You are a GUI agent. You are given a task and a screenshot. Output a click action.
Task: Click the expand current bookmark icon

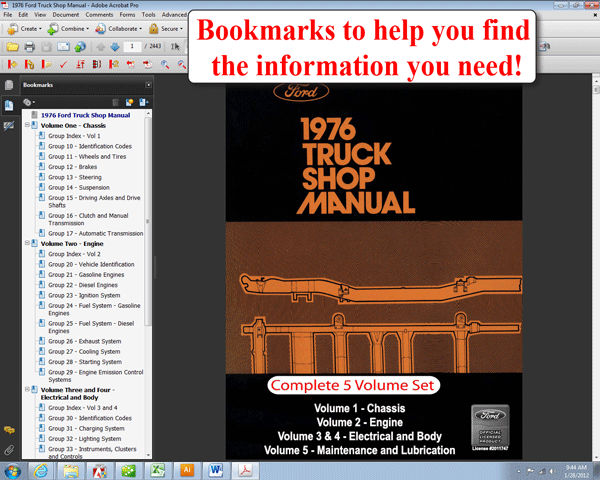pyautogui.click(x=144, y=102)
